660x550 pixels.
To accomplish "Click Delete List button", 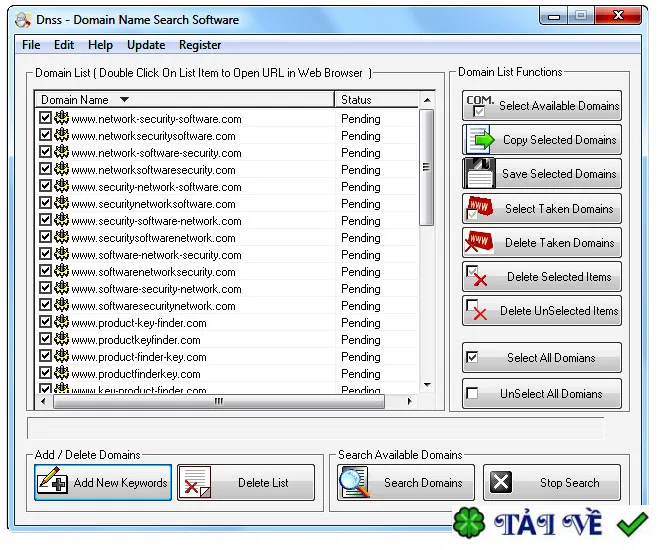I will [246, 482].
